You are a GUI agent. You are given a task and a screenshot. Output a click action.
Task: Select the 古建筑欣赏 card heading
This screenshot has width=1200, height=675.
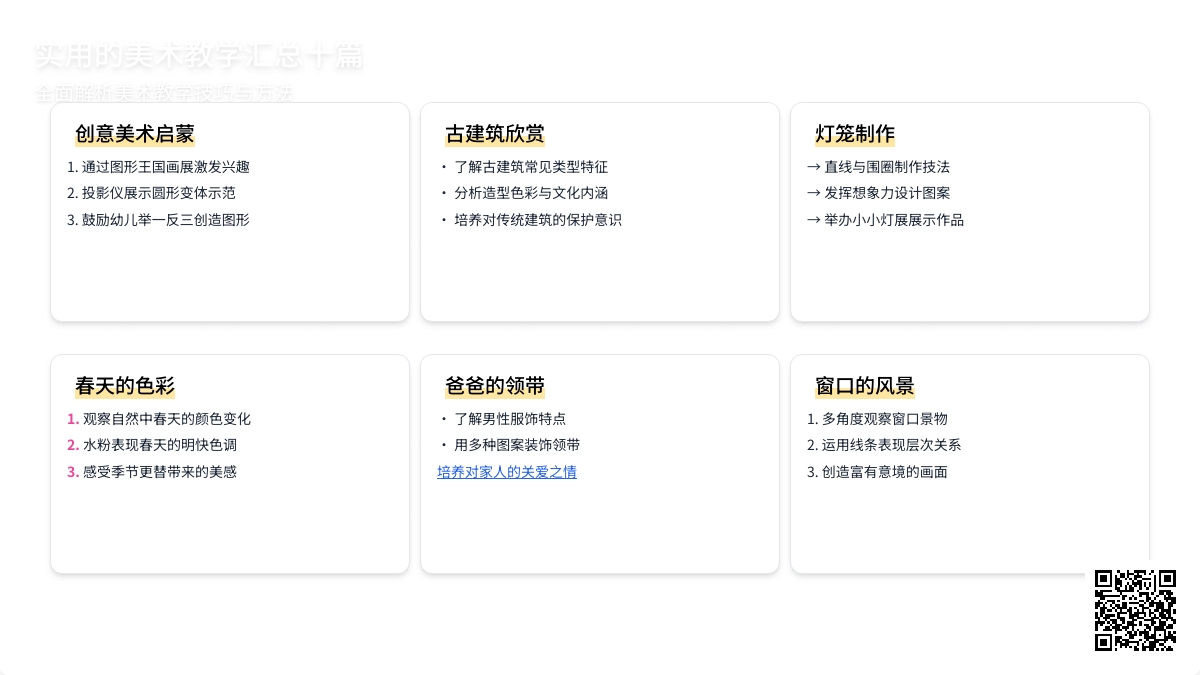click(495, 134)
